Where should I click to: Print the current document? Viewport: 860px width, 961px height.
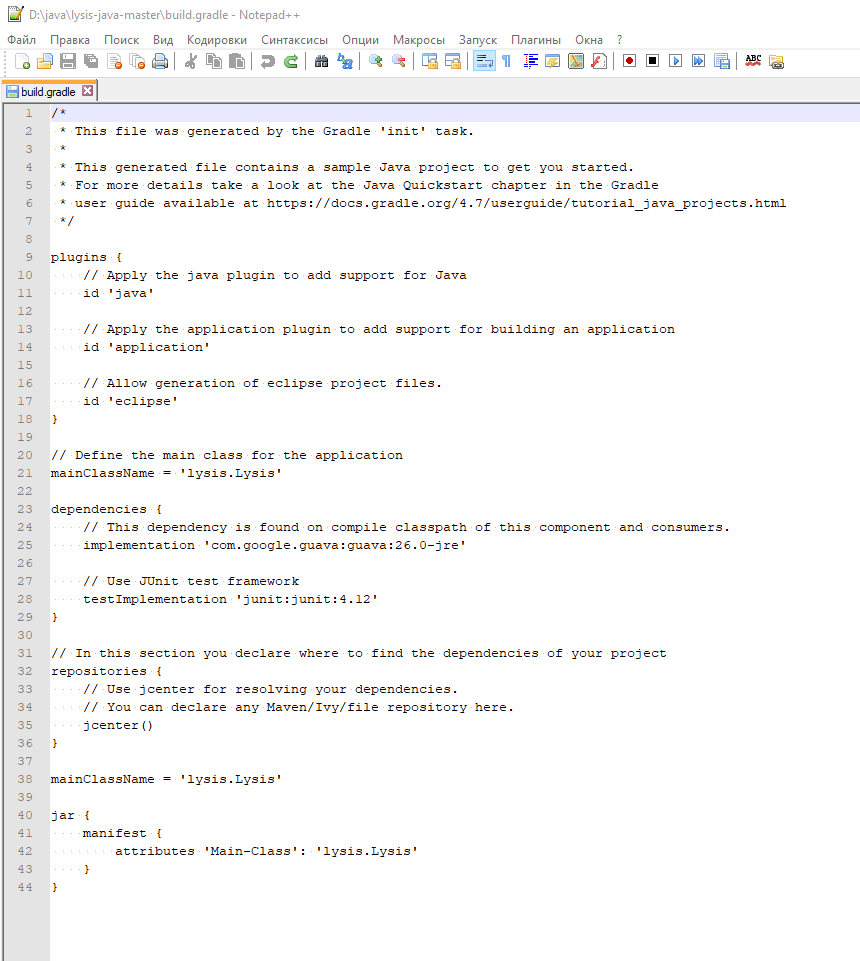point(158,60)
